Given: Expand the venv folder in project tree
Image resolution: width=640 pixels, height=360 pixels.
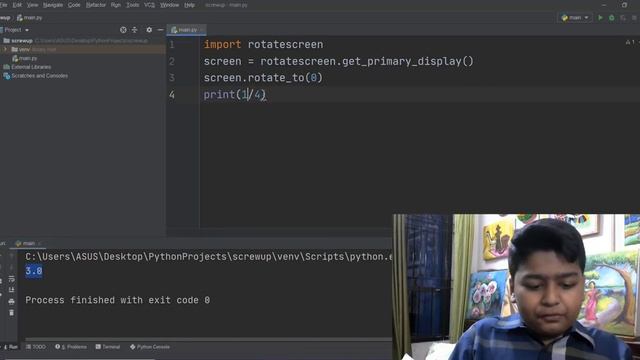Looking at the screenshot, I should coord(5,49).
